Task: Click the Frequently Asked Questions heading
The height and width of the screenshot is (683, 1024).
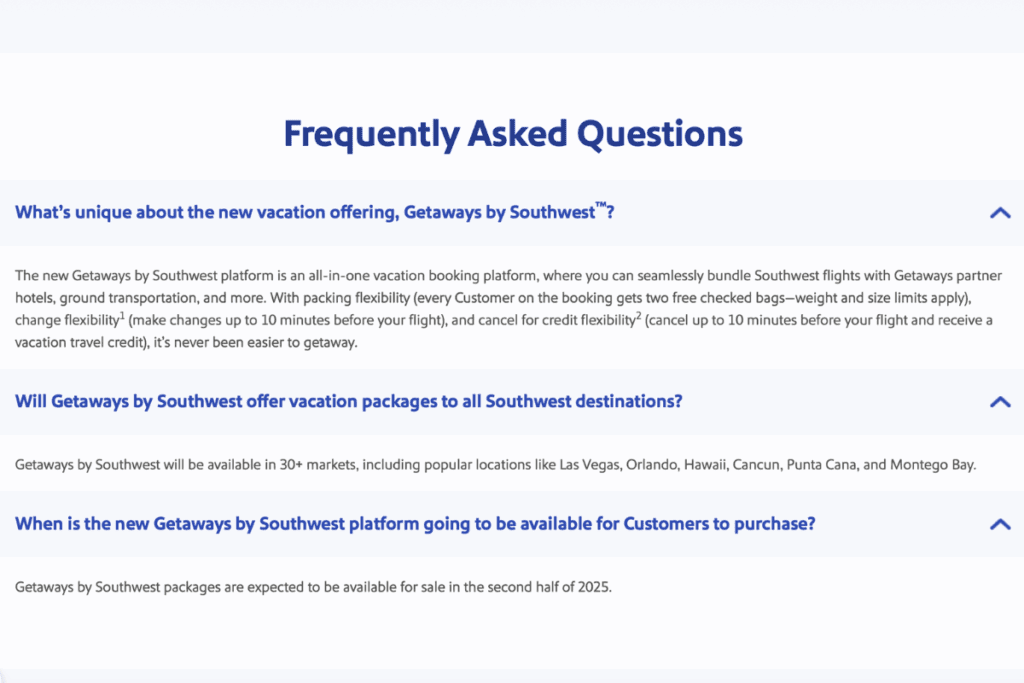Action: [512, 133]
